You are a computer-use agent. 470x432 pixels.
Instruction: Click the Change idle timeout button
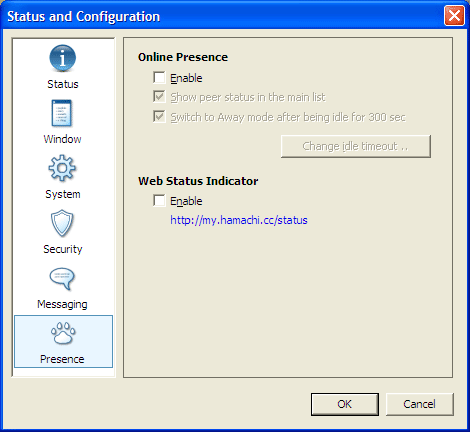[x=356, y=146]
